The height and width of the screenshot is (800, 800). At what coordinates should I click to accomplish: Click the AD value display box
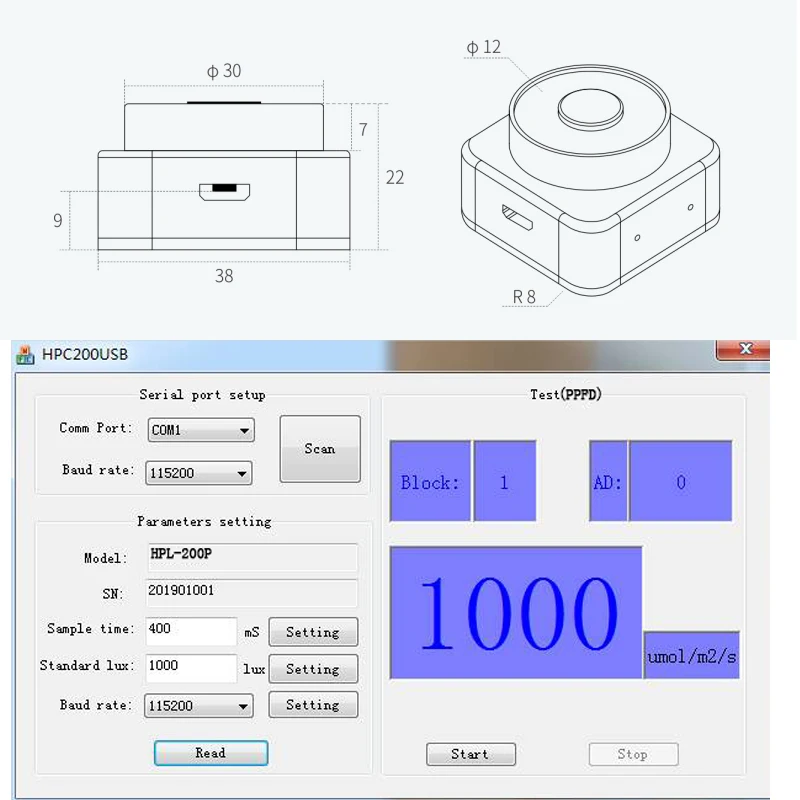pyautogui.click(x=681, y=481)
